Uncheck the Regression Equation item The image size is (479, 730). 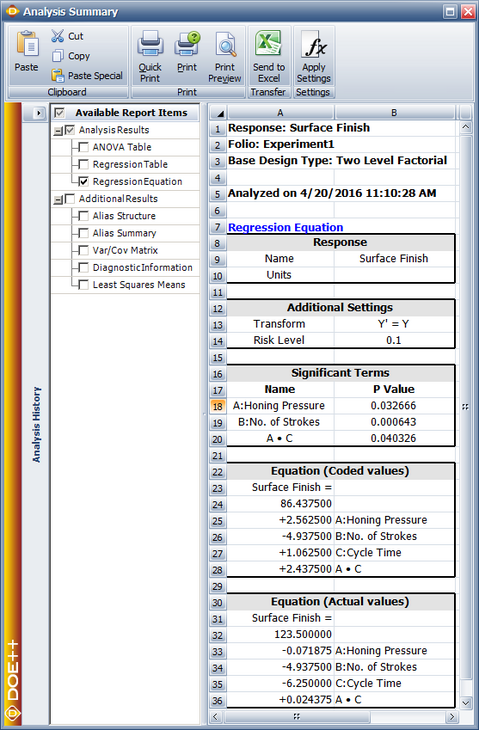pos(83,182)
